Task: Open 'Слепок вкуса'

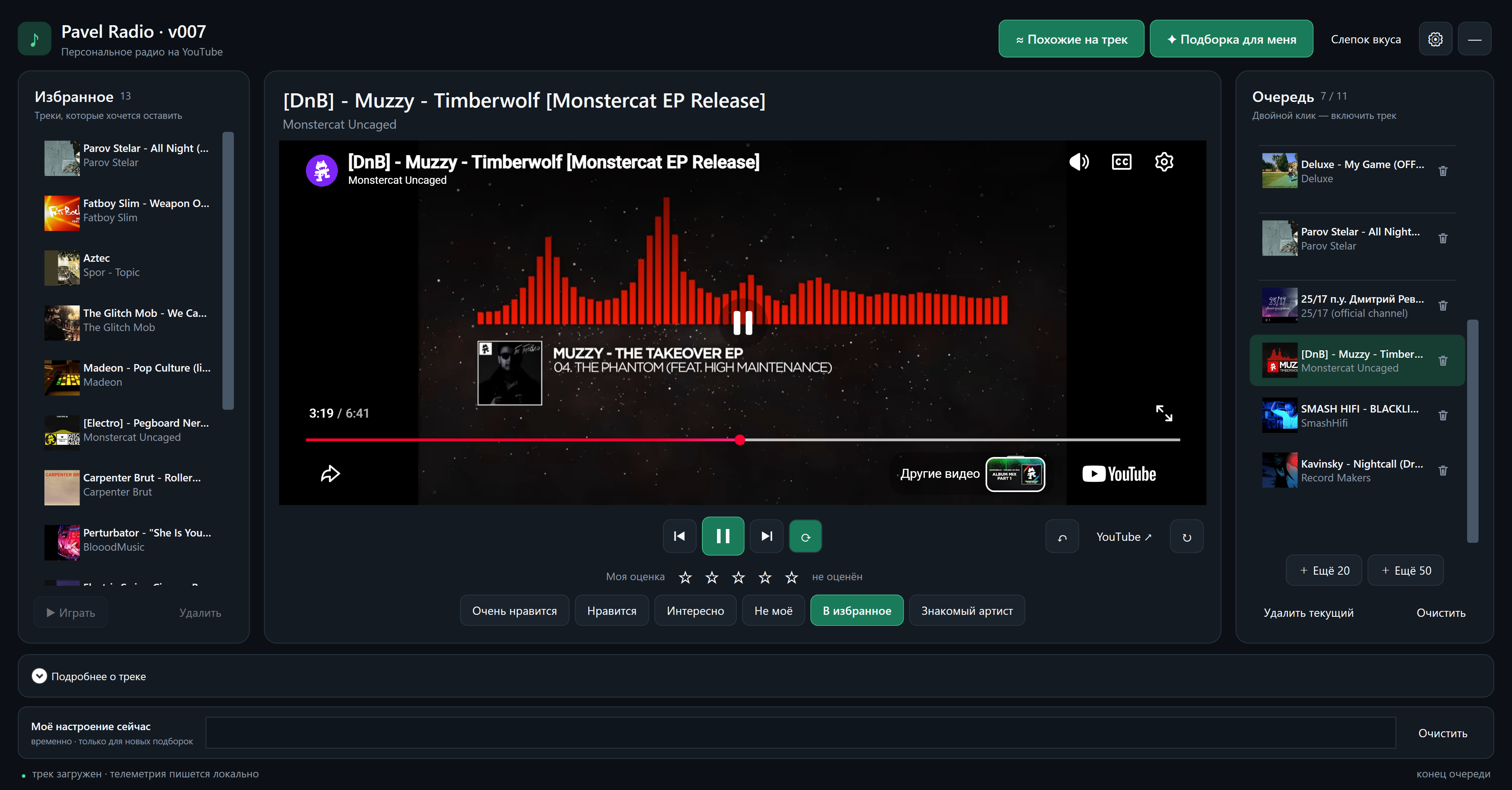Action: point(1365,39)
